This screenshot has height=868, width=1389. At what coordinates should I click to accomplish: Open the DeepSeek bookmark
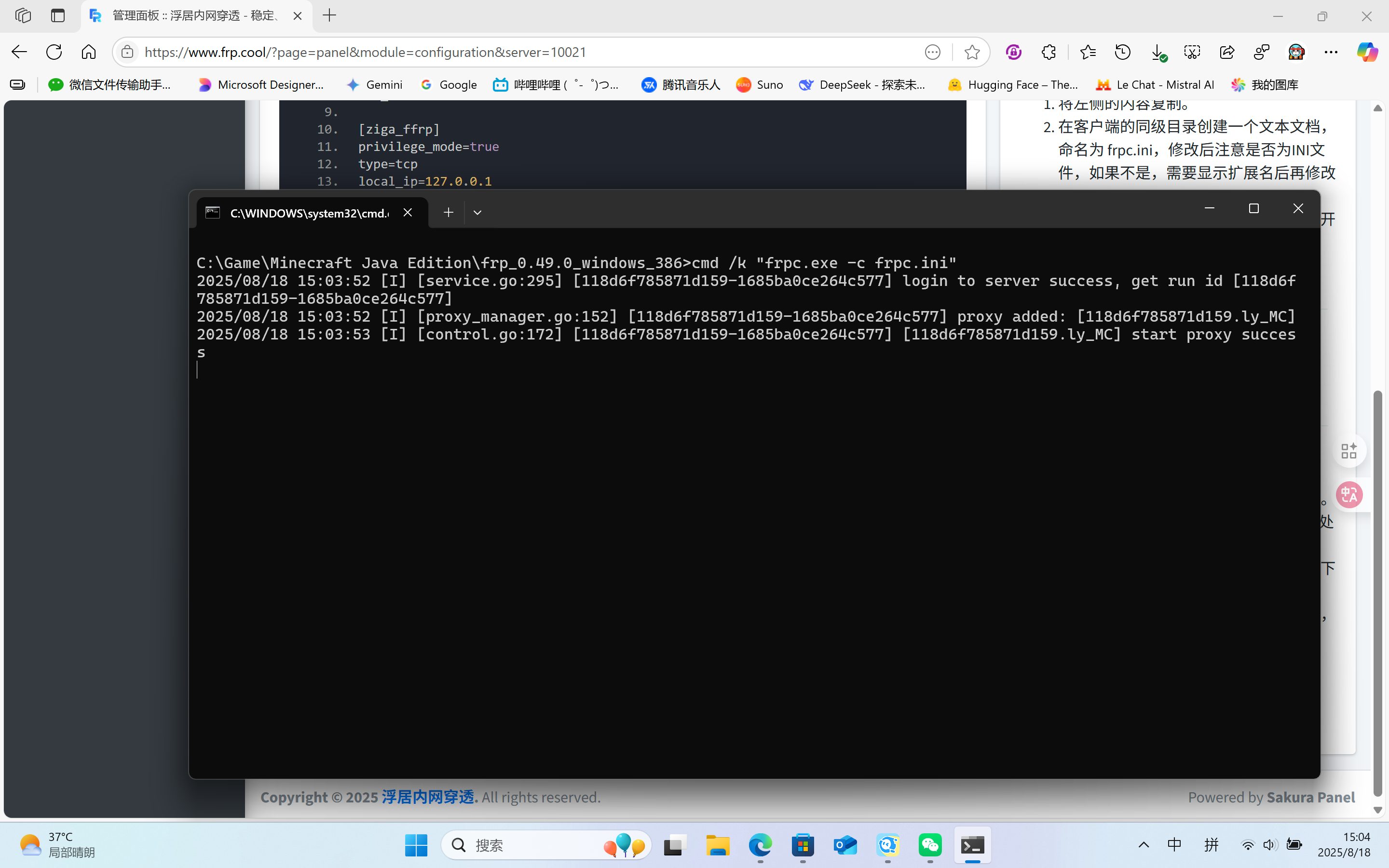coord(862,85)
